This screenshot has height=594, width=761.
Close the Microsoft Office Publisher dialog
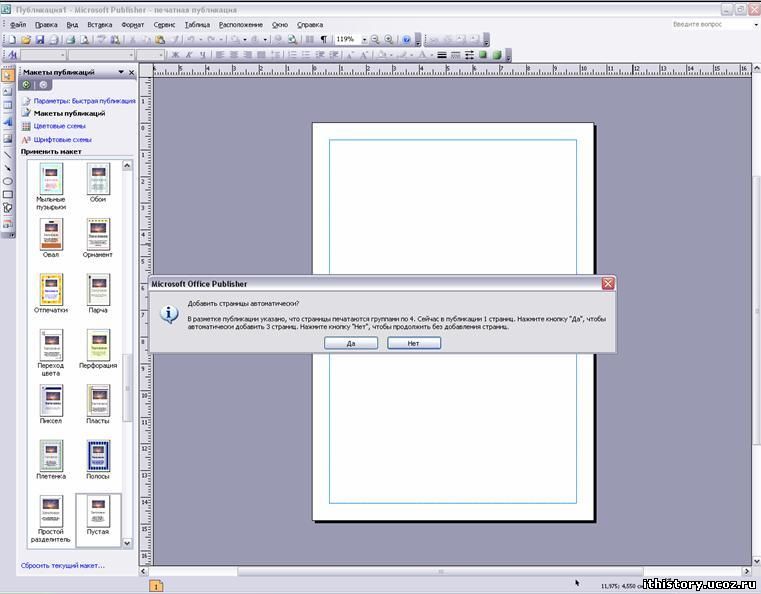tap(608, 283)
